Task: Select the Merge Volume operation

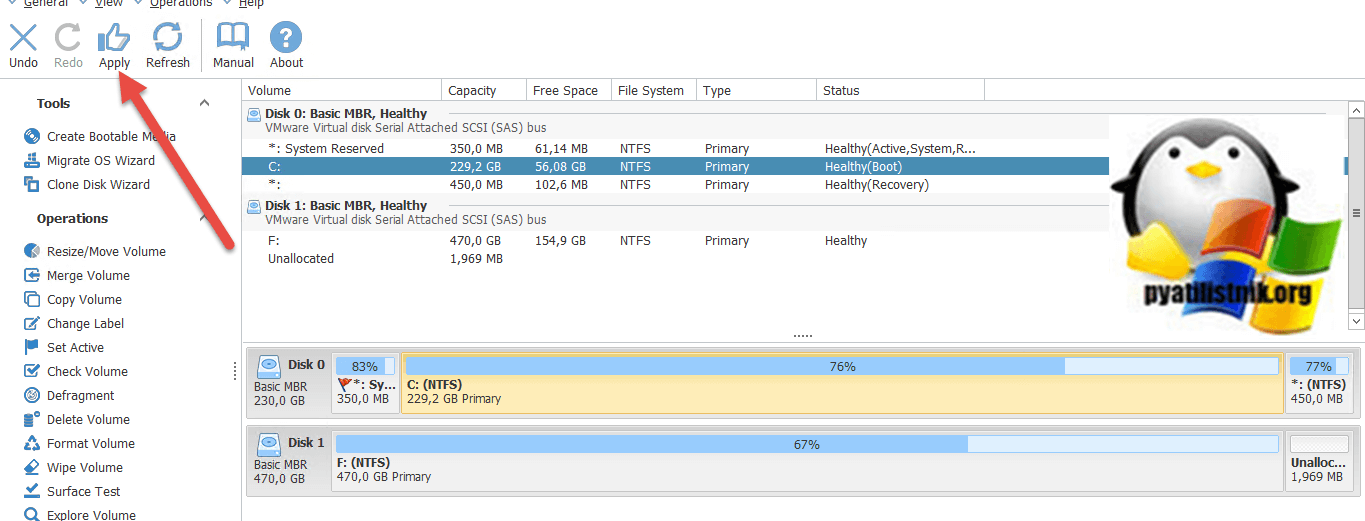Action: coord(77,276)
